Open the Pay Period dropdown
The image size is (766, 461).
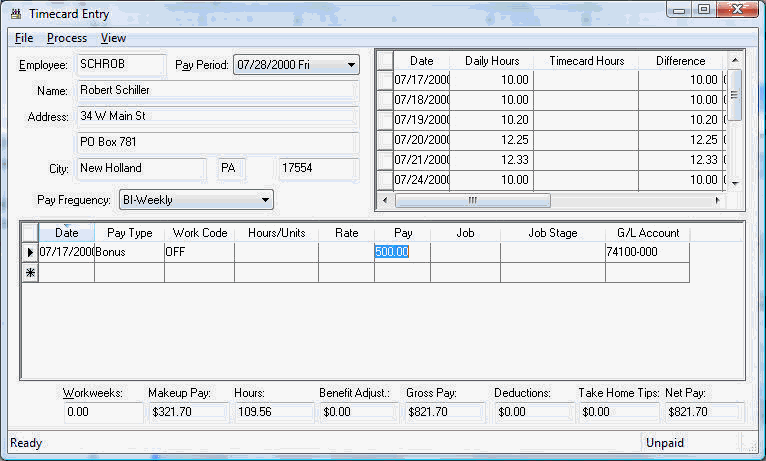coord(351,66)
